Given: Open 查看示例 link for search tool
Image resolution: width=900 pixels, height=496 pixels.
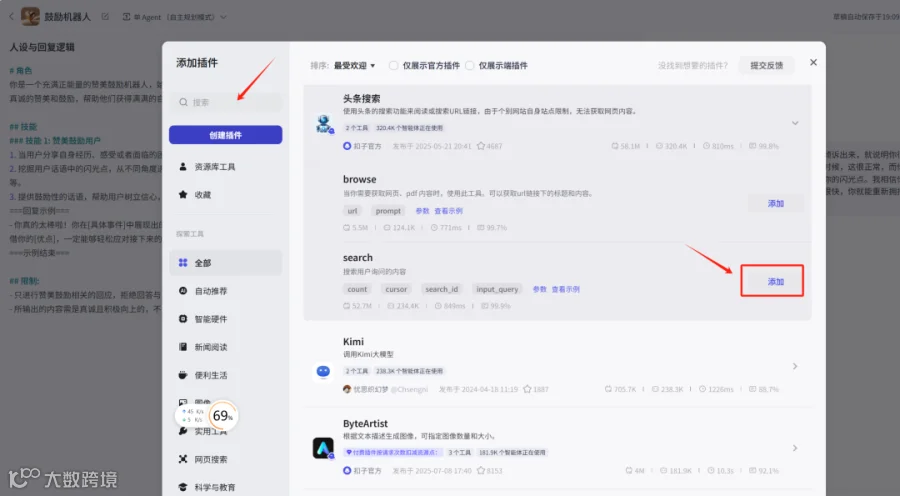Looking at the screenshot, I should pos(565,289).
